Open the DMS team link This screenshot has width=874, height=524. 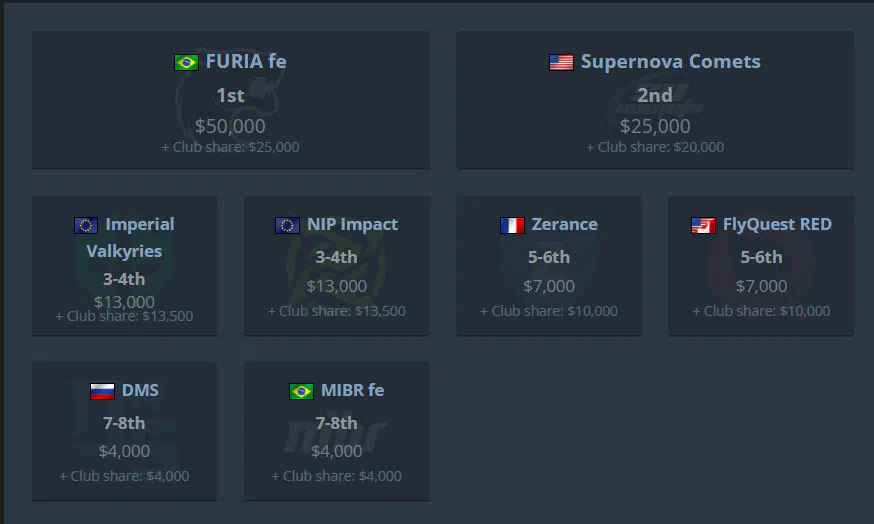pyautogui.click(x=140, y=390)
